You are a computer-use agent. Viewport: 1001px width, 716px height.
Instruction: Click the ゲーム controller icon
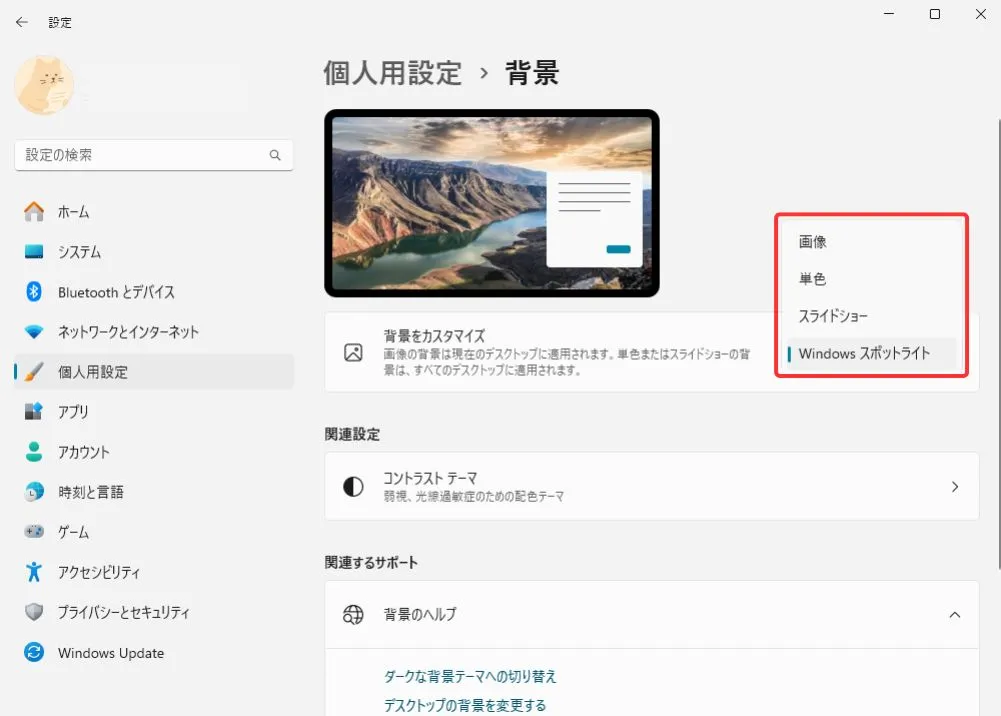(34, 532)
